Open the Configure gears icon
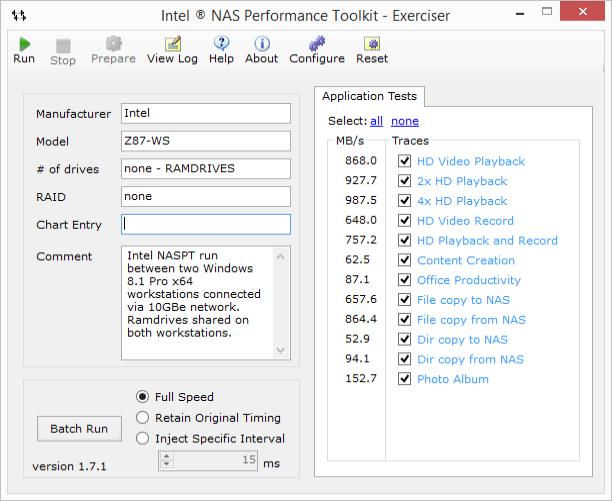The width and height of the screenshot is (612, 501). [317, 44]
